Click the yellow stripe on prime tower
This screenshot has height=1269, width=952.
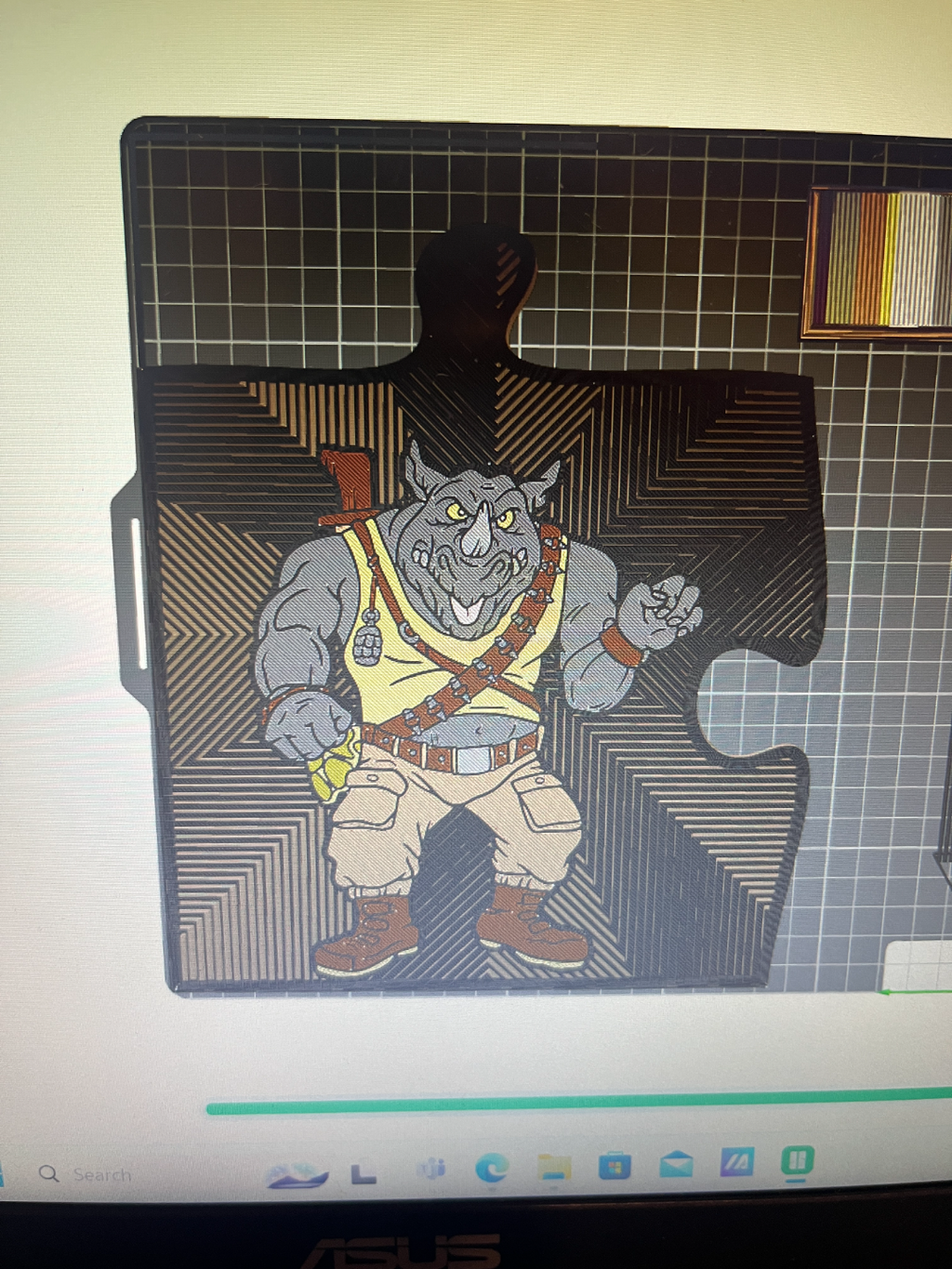point(892,258)
